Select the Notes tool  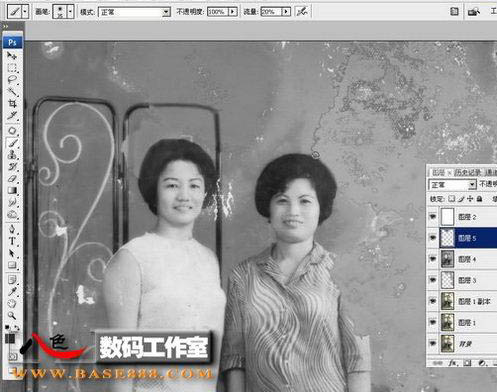point(12,279)
